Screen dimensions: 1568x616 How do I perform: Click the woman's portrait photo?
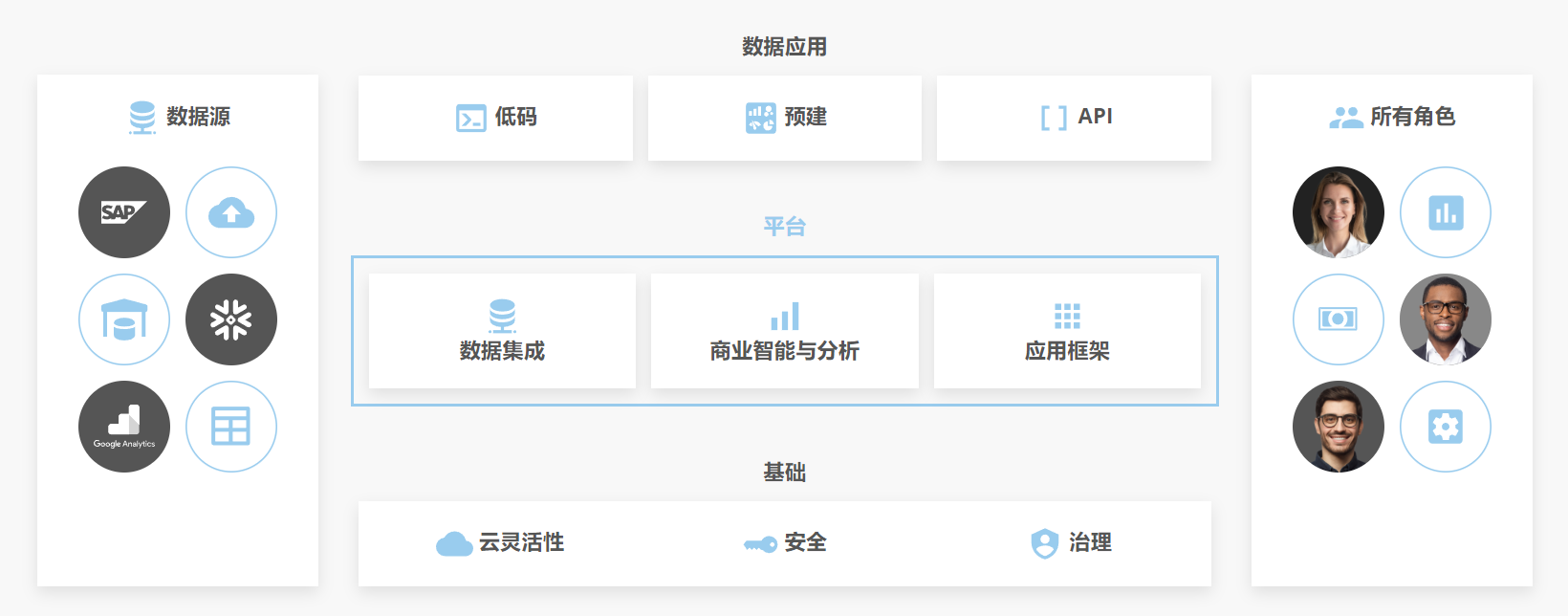tap(1338, 212)
